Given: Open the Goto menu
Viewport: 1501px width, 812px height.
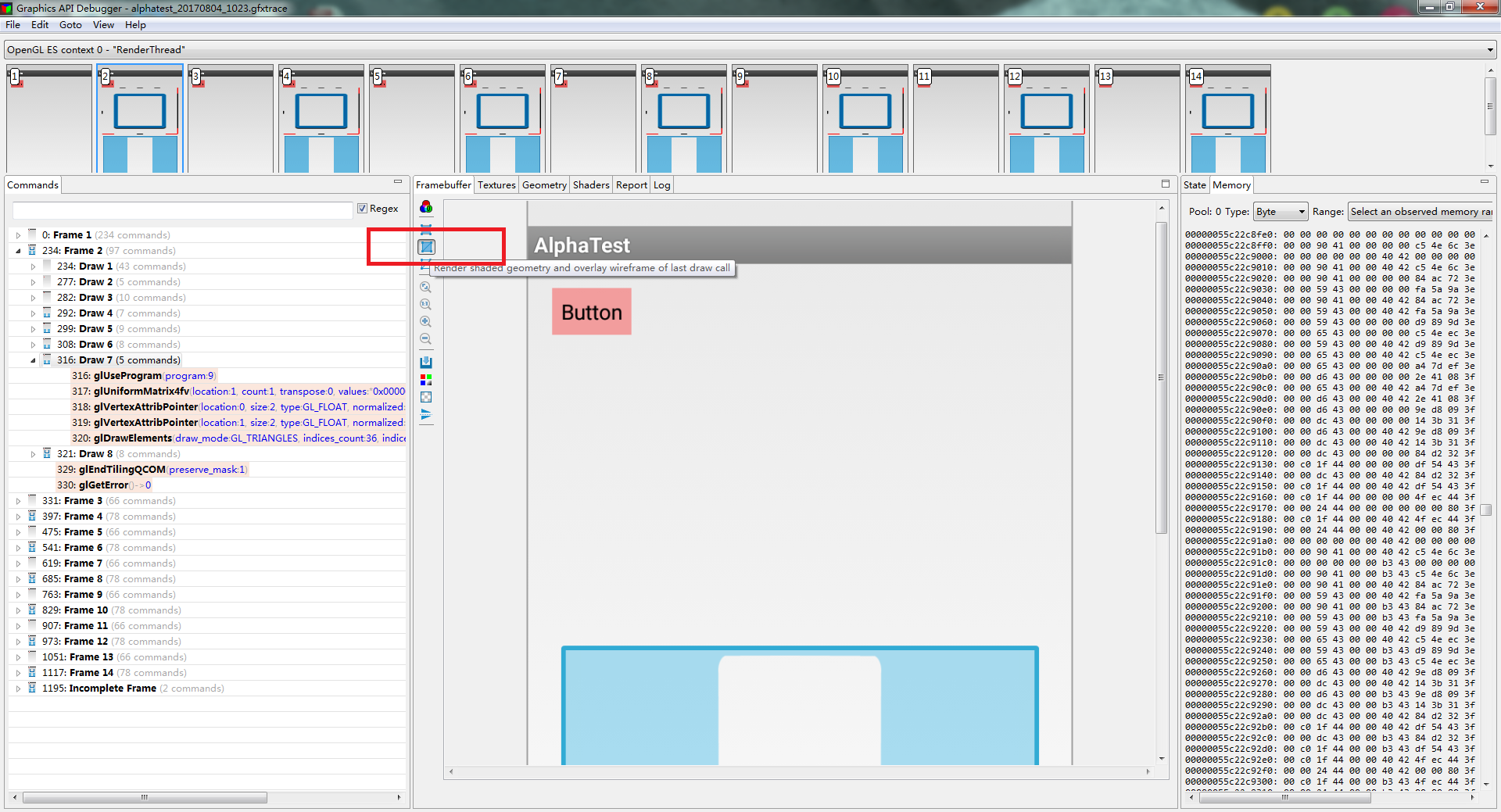Looking at the screenshot, I should (70, 24).
